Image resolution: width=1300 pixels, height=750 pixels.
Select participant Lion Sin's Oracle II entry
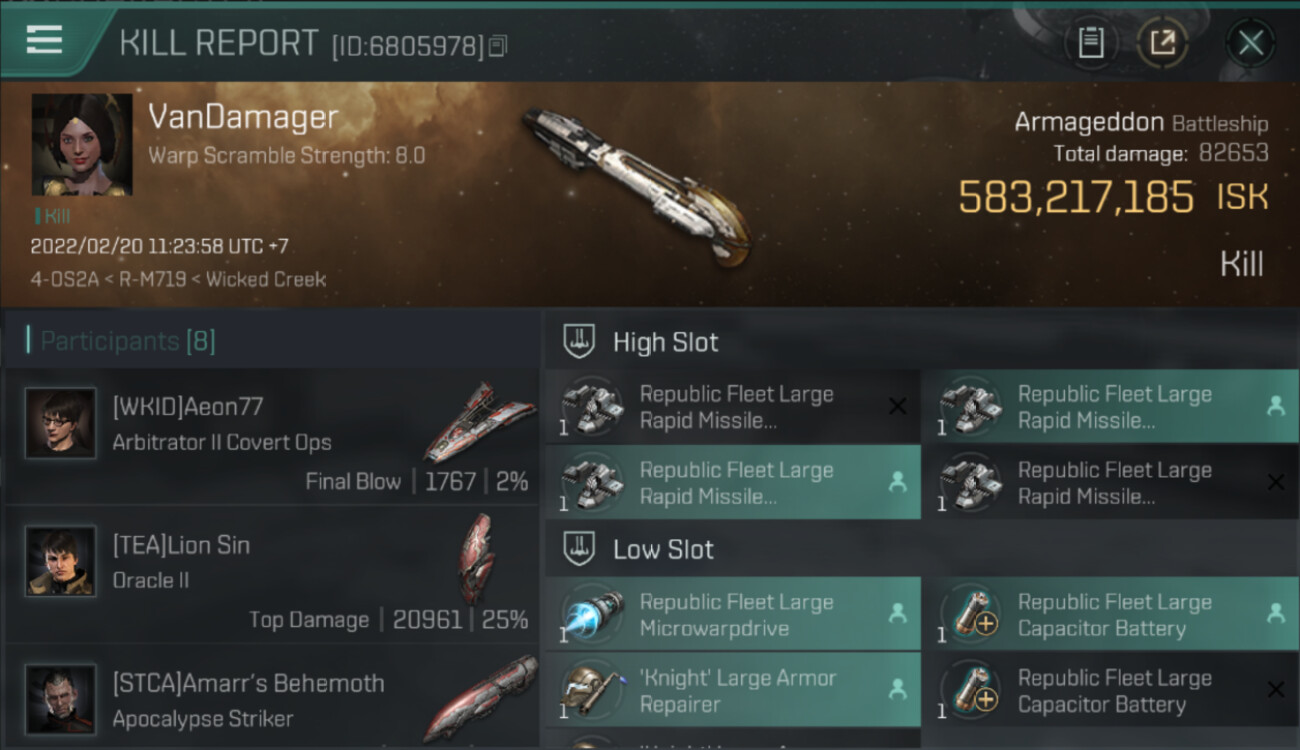[x=271, y=575]
